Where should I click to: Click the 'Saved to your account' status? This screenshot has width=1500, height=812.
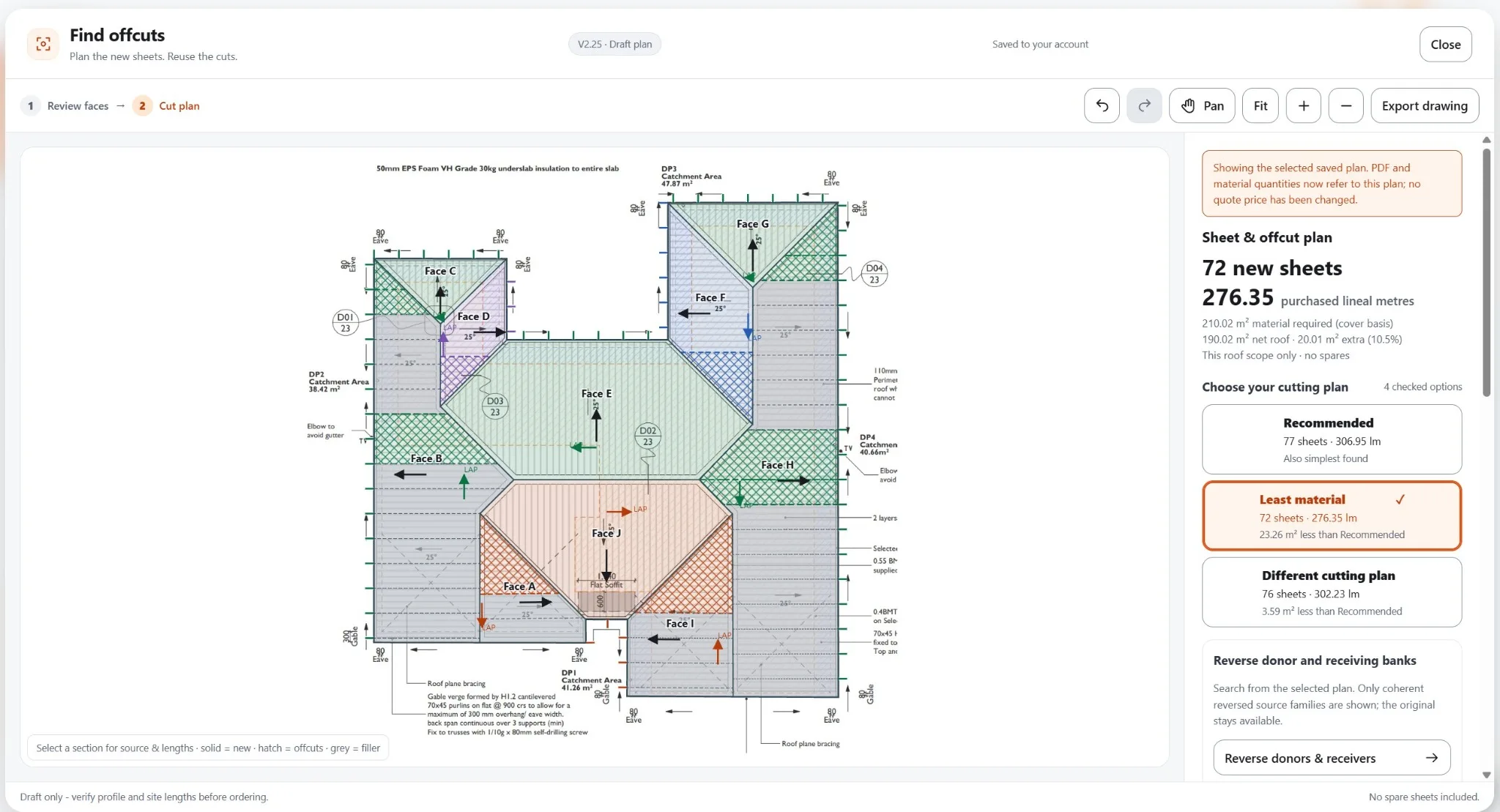click(x=1040, y=44)
